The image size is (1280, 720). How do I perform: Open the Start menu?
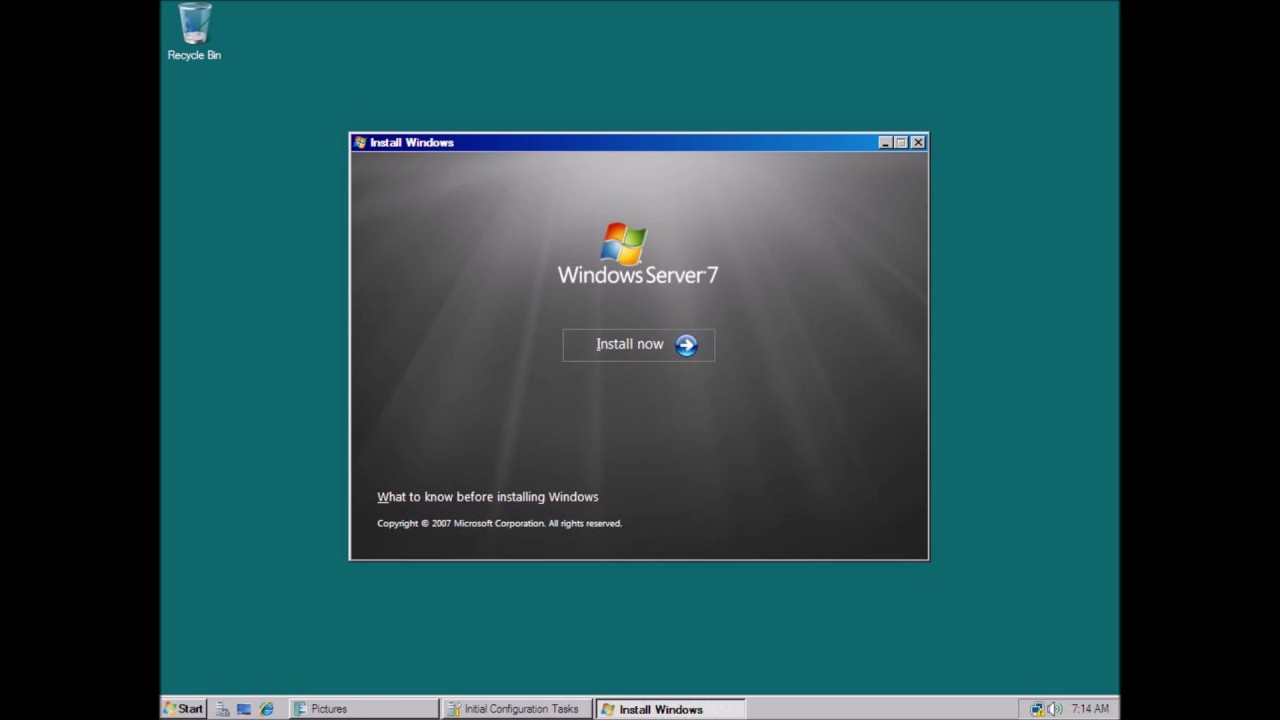click(x=184, y=709)
